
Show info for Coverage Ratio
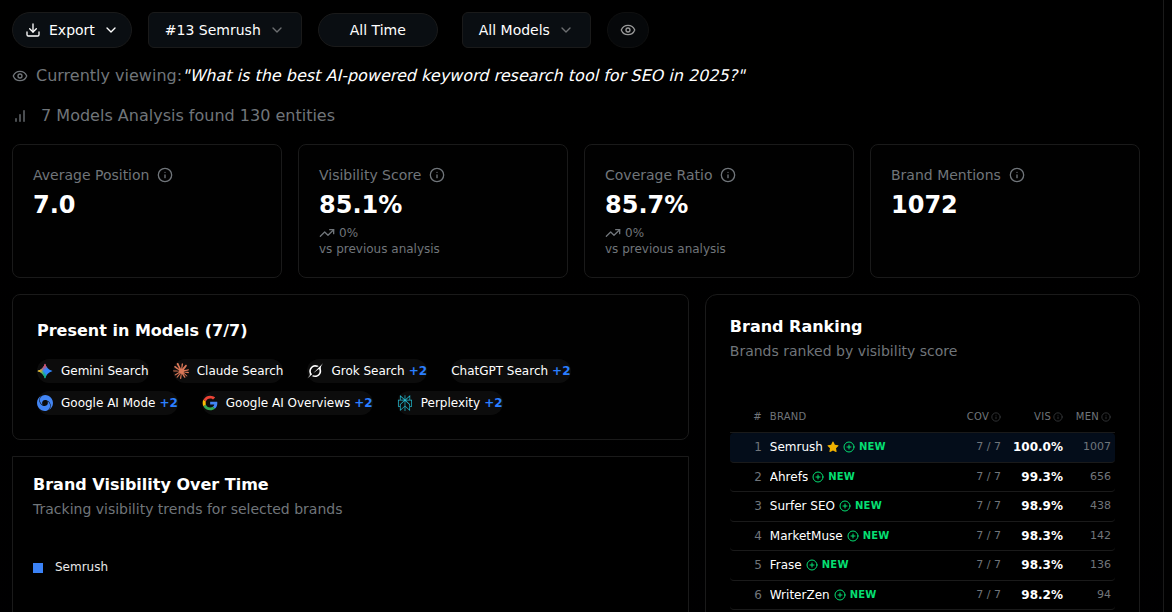coord(728,175)
